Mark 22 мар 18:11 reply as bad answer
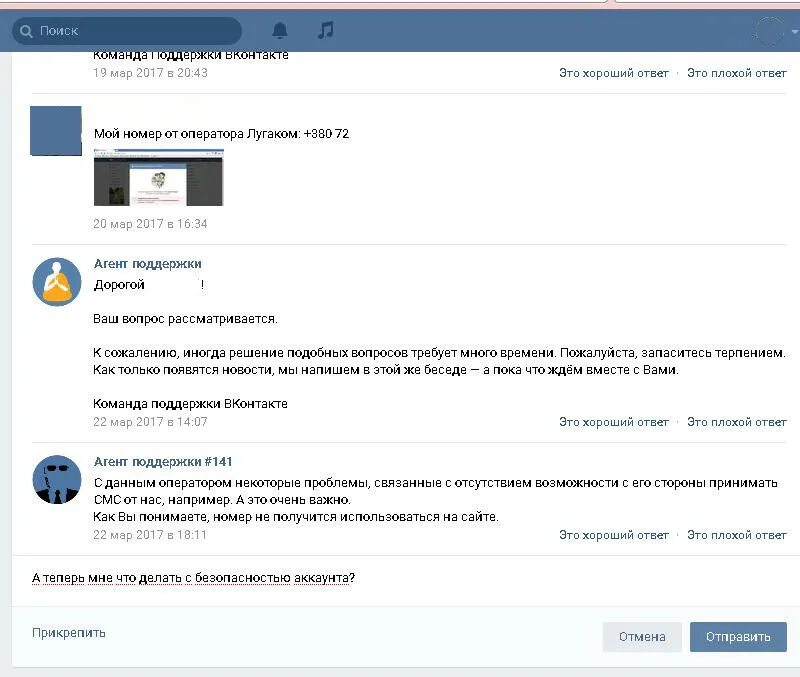The width and height of the screenshot is (800, 677). click(x=736, y=535)
